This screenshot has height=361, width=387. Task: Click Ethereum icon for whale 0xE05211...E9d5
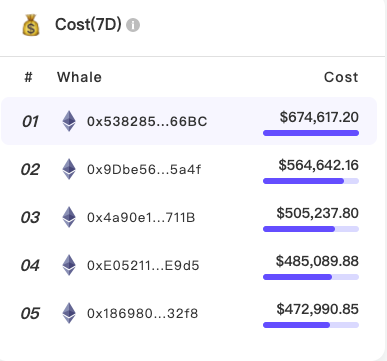pyautogui.click(x=69, y=265)
